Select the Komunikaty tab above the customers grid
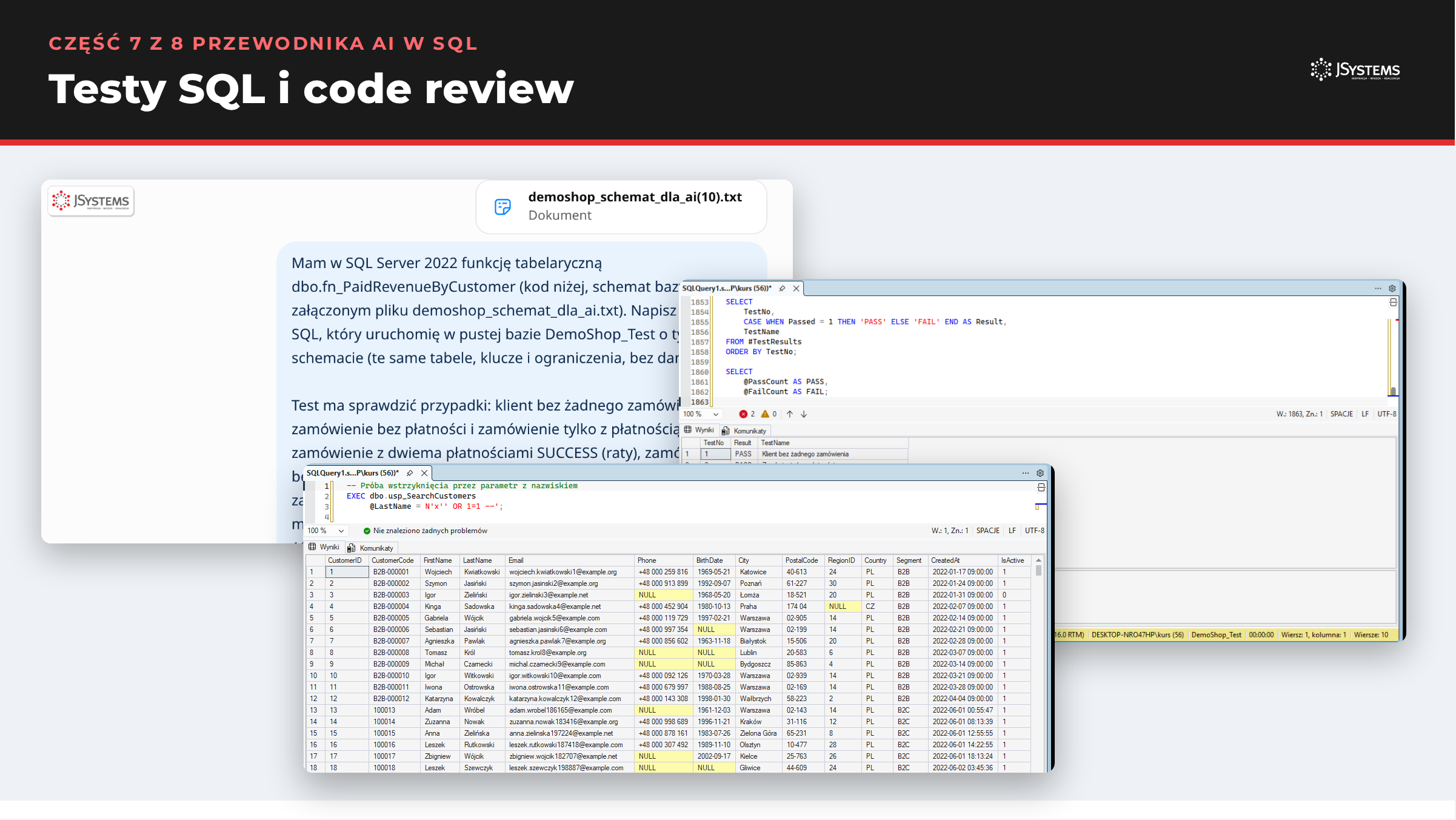1456x820 pixels. [x=370, y=548]
